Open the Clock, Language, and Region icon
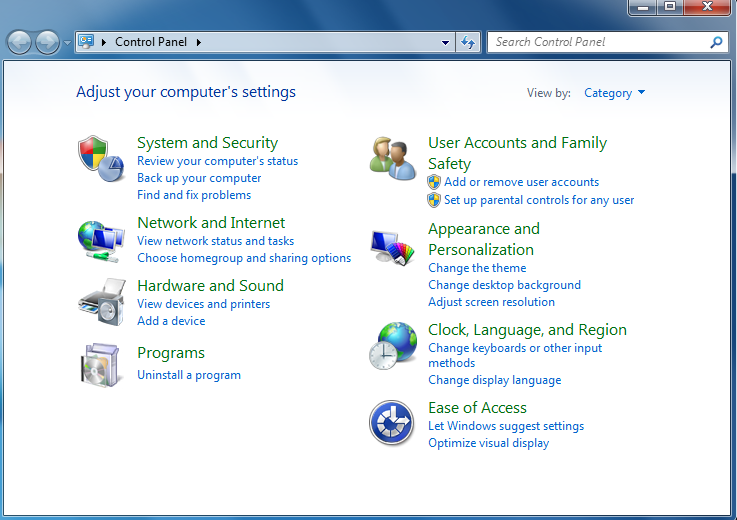This screenshot has width=737, height=520. [x=393, y=346]
